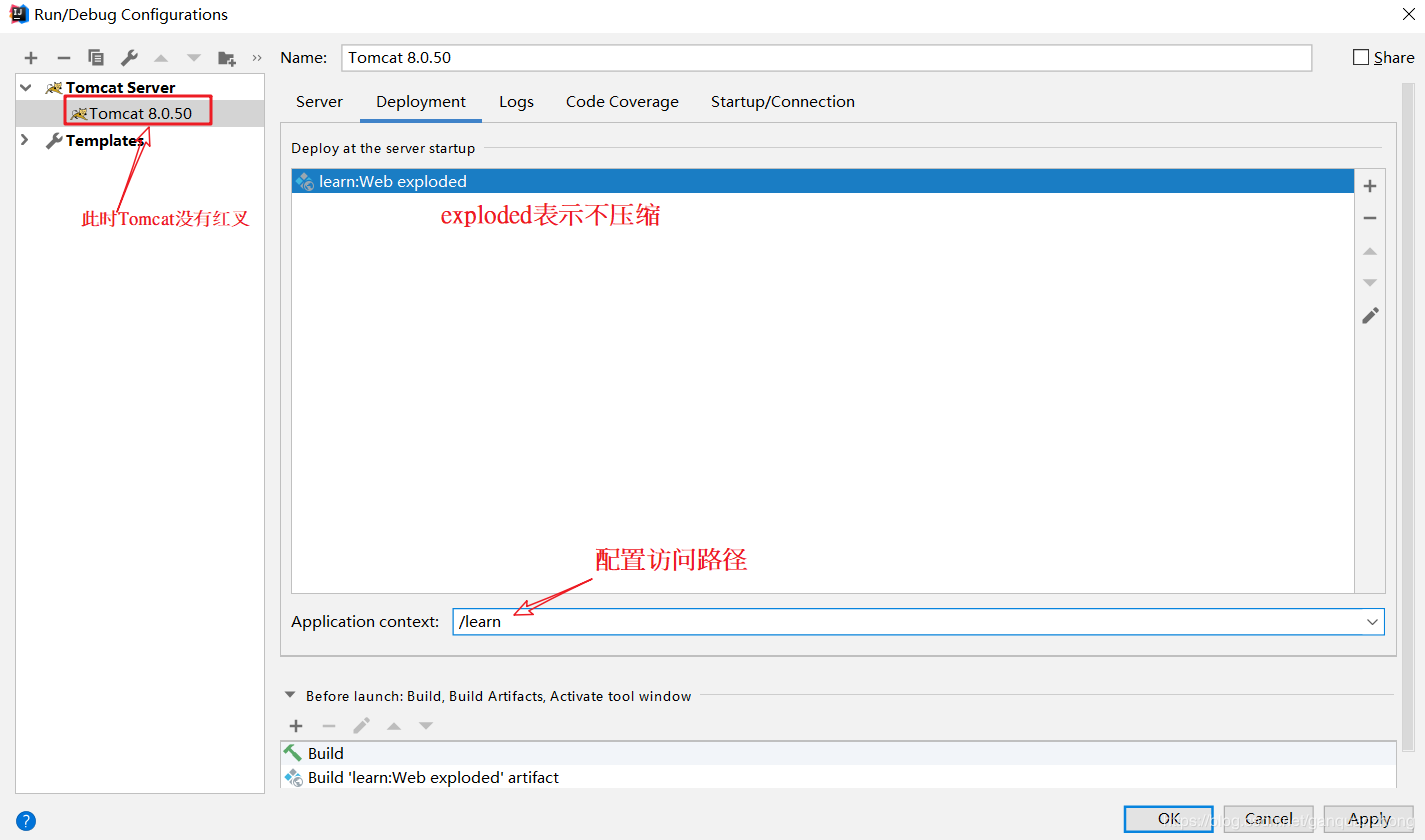Move configuration down arrow in left toolbar
The height and width of the screenshot is (840, 1425).
pyautogui.click(x=194, y=58)
